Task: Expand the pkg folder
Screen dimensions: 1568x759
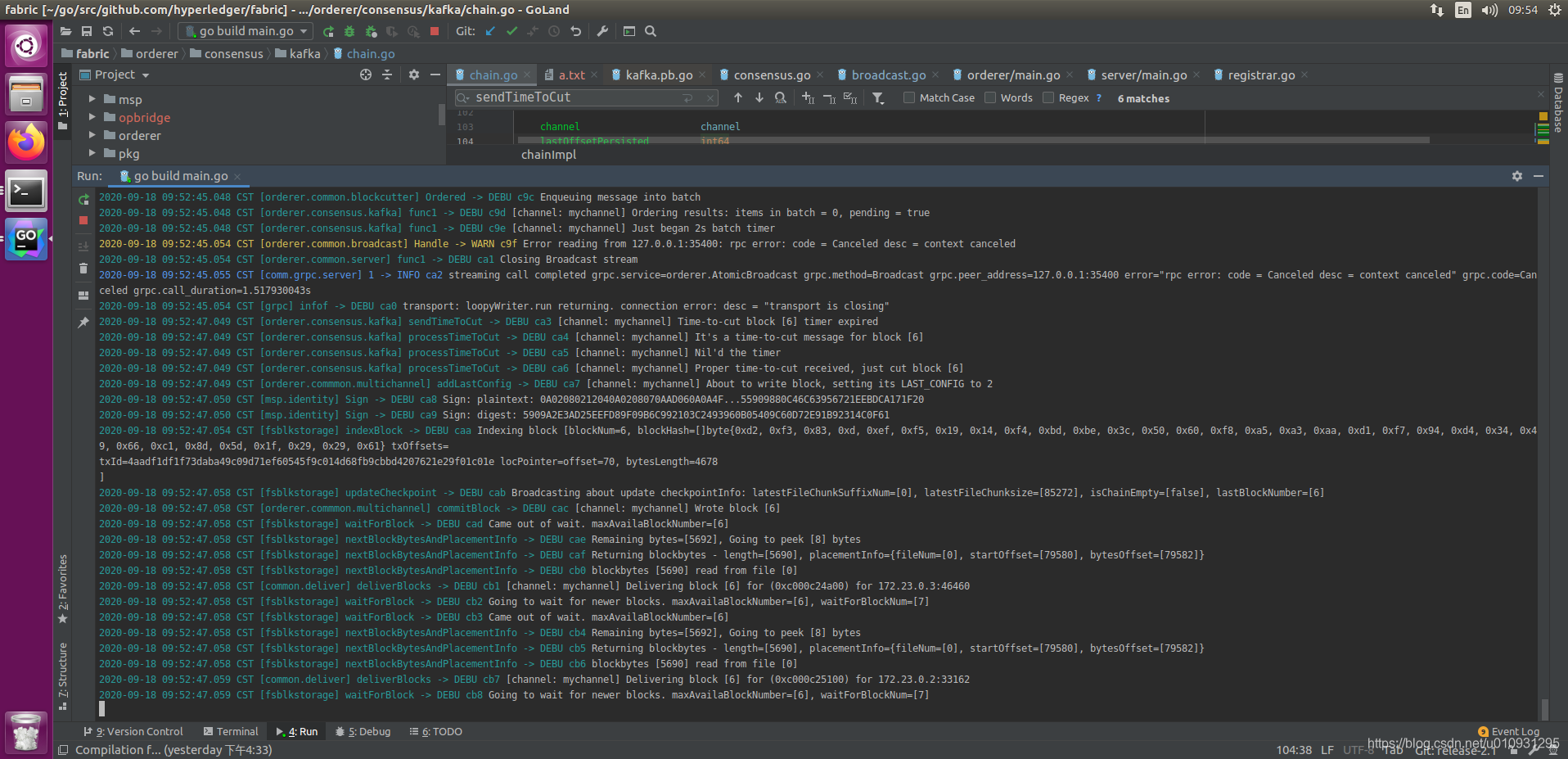Action: coord(92,153)
